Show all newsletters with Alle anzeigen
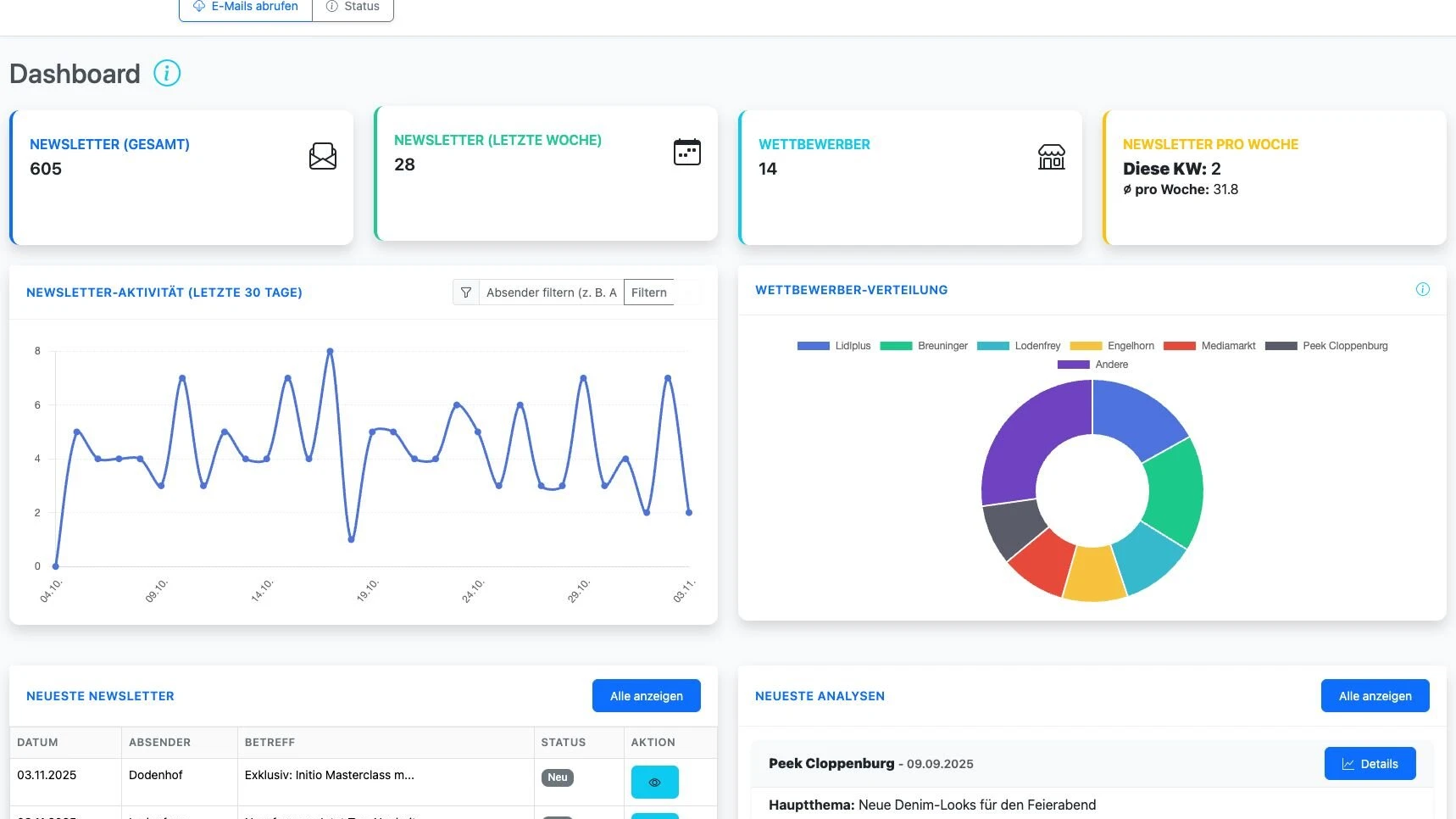The height and width of the screenshot is (819, 1456). click(646, 696)
